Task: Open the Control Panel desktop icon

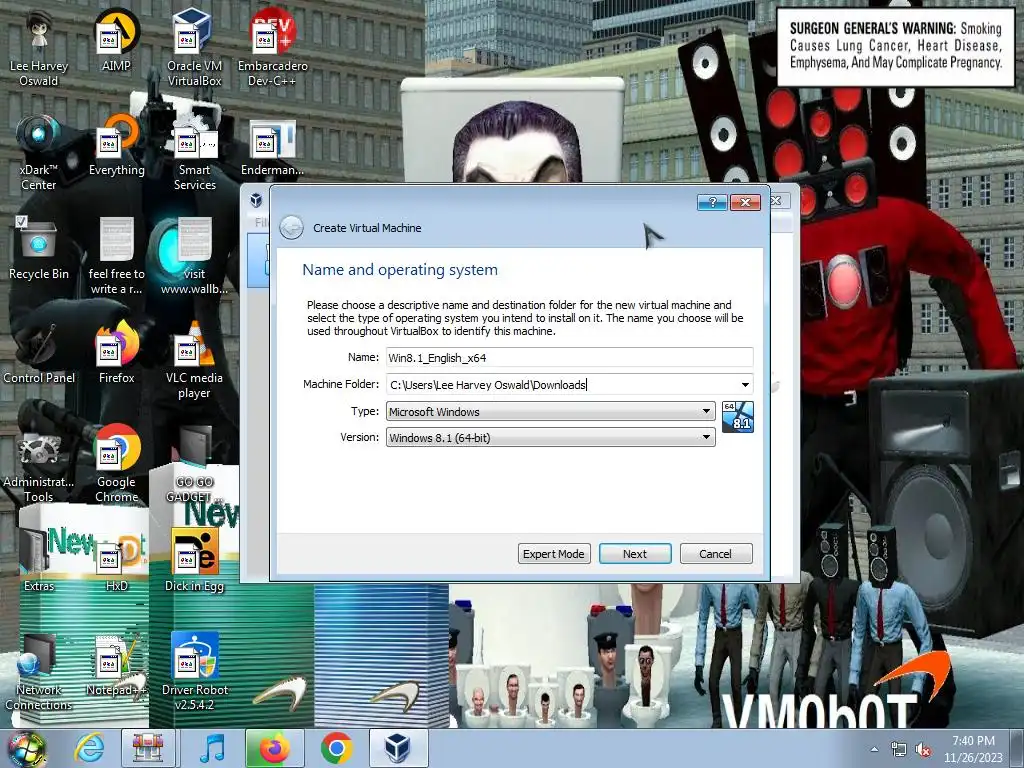Action: click(x=39, y=353)
